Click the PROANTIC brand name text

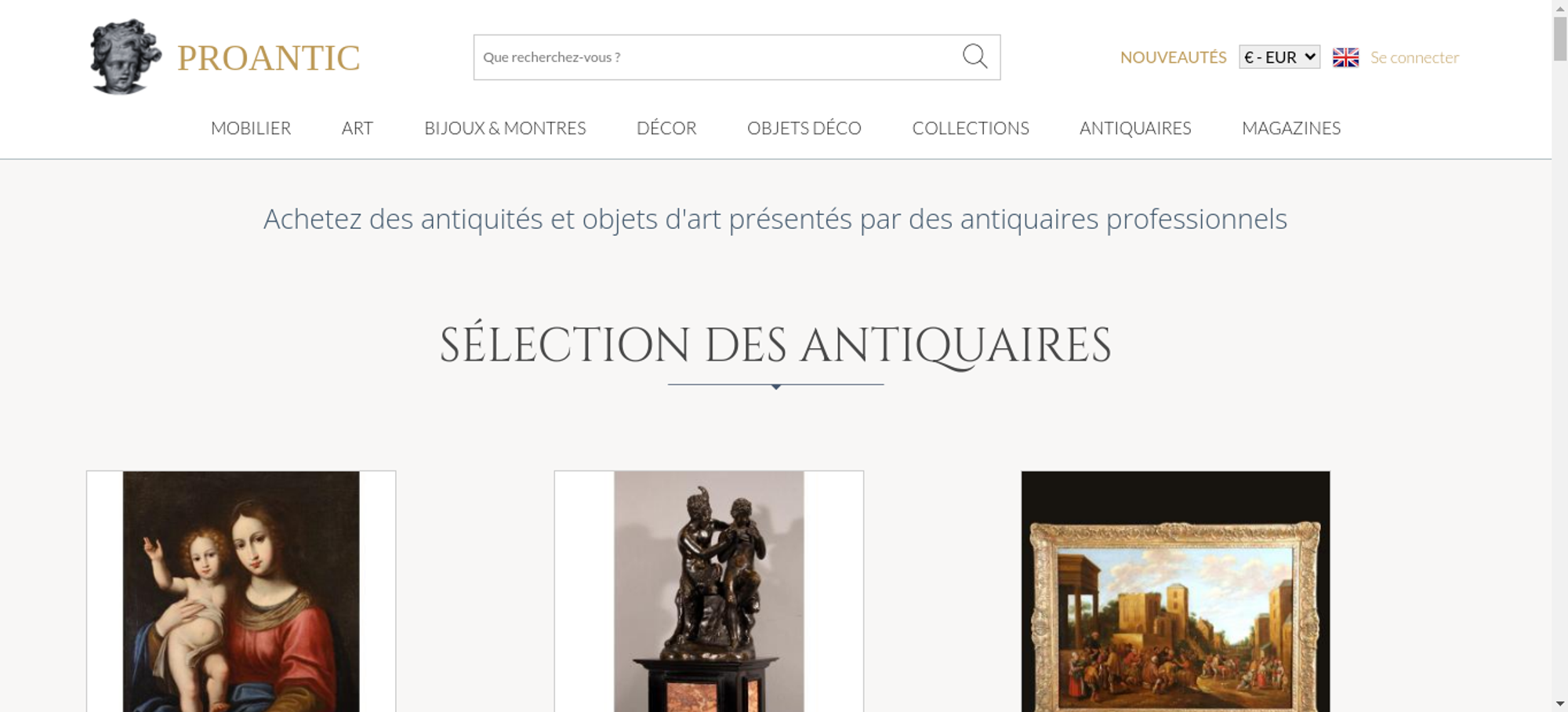269,58
